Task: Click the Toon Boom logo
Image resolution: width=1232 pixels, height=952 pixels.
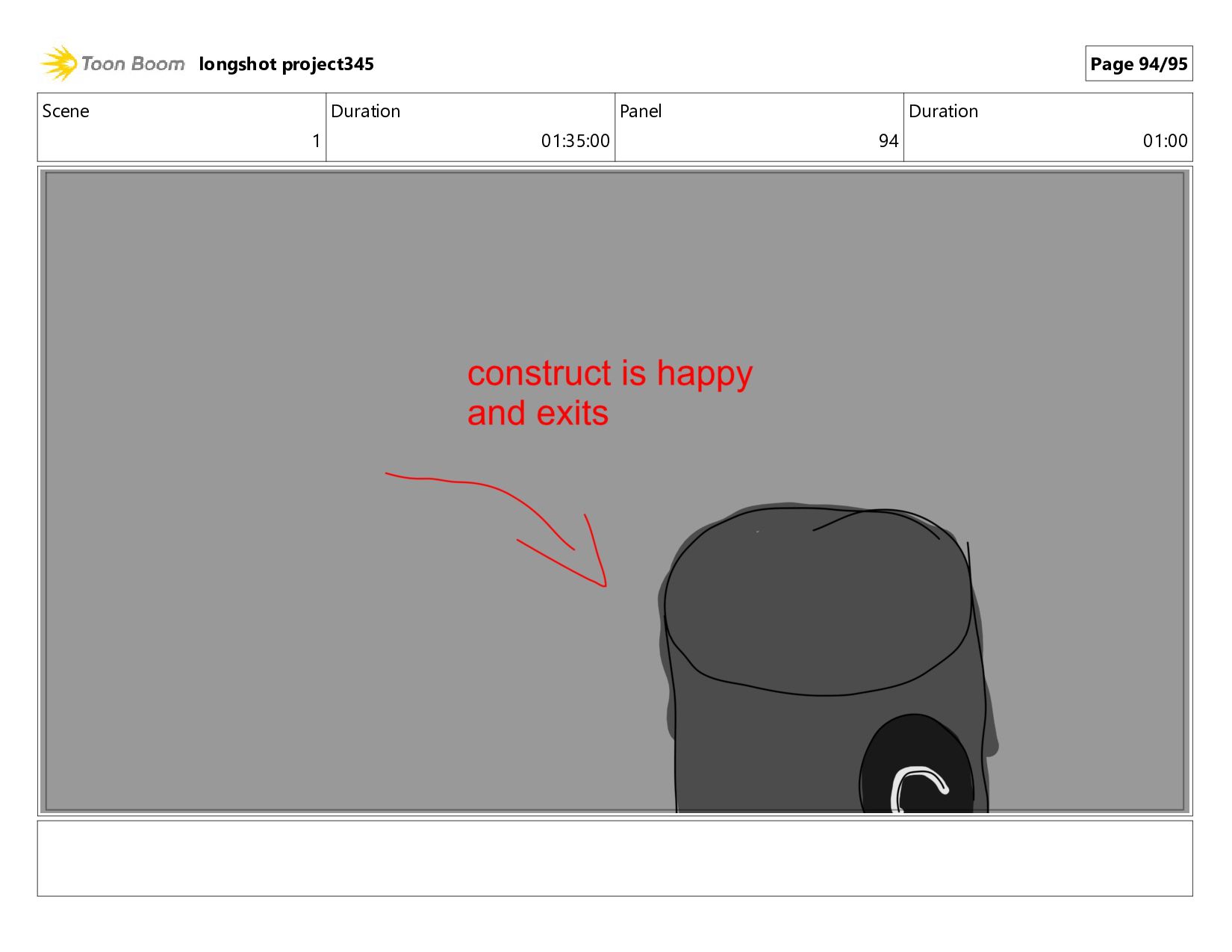Action: tap(112, 63)
